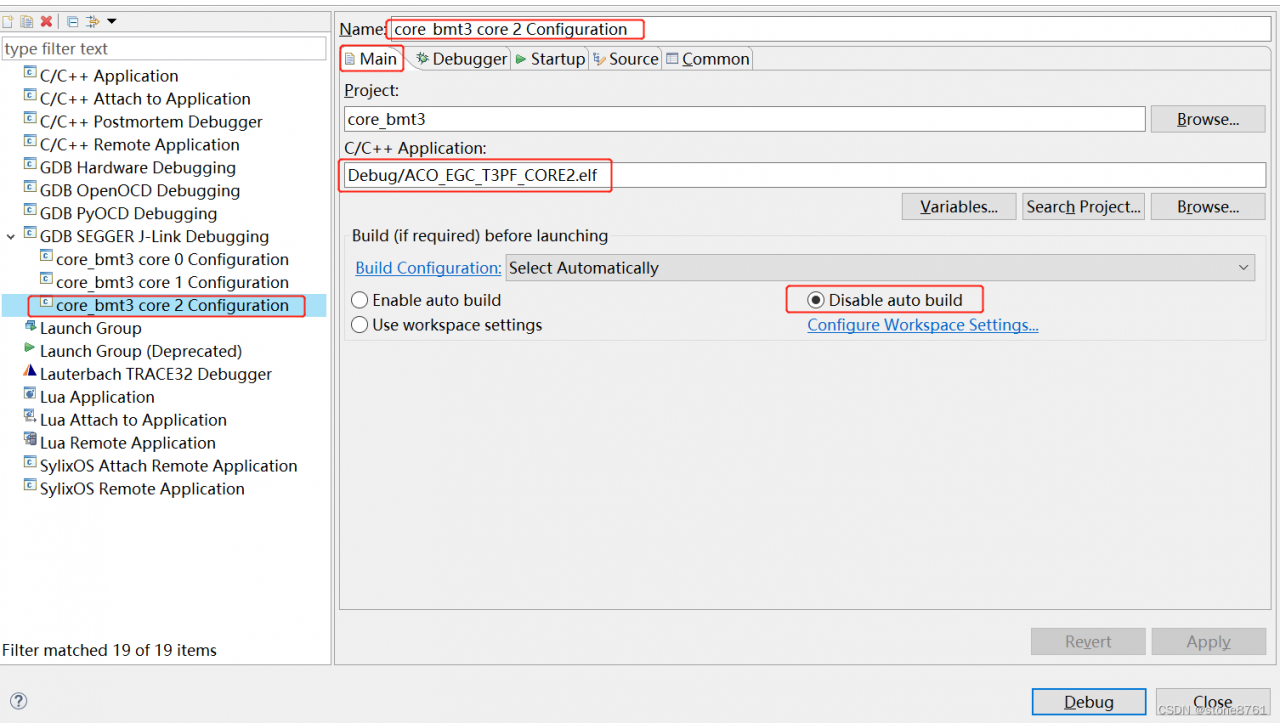Select the Disable auto build radio button

[816, 300]
